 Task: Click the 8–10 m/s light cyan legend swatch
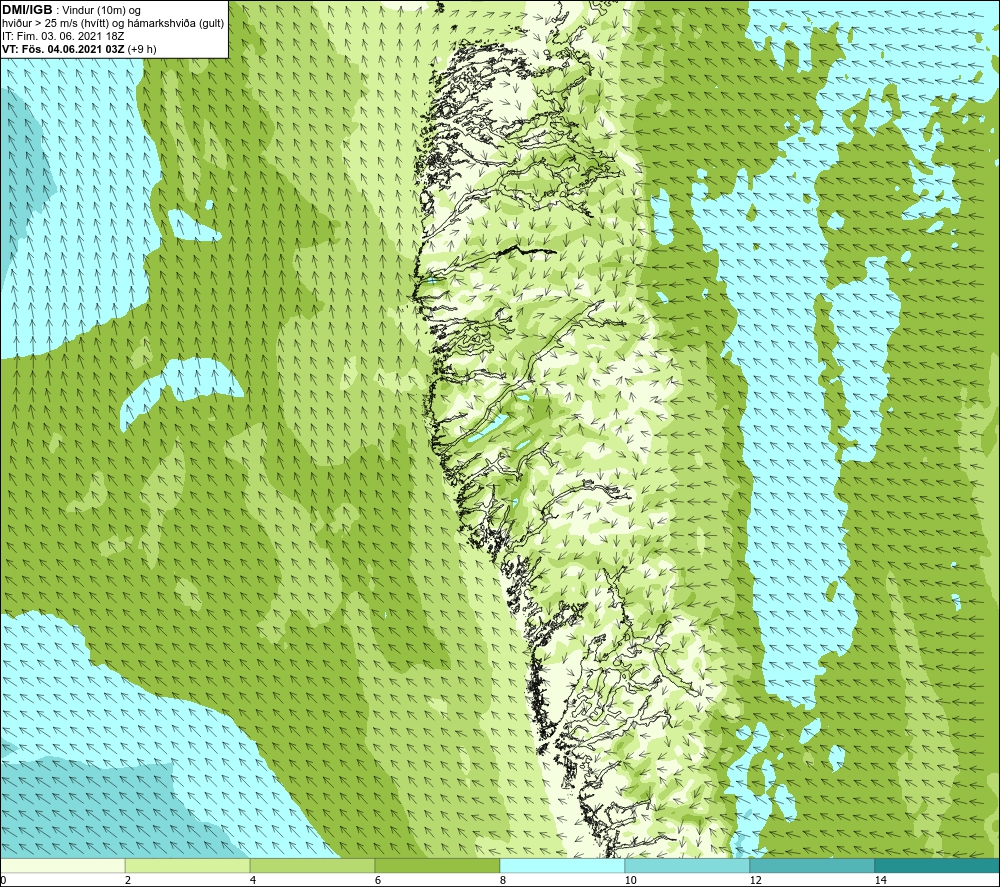tap(562, 865)
